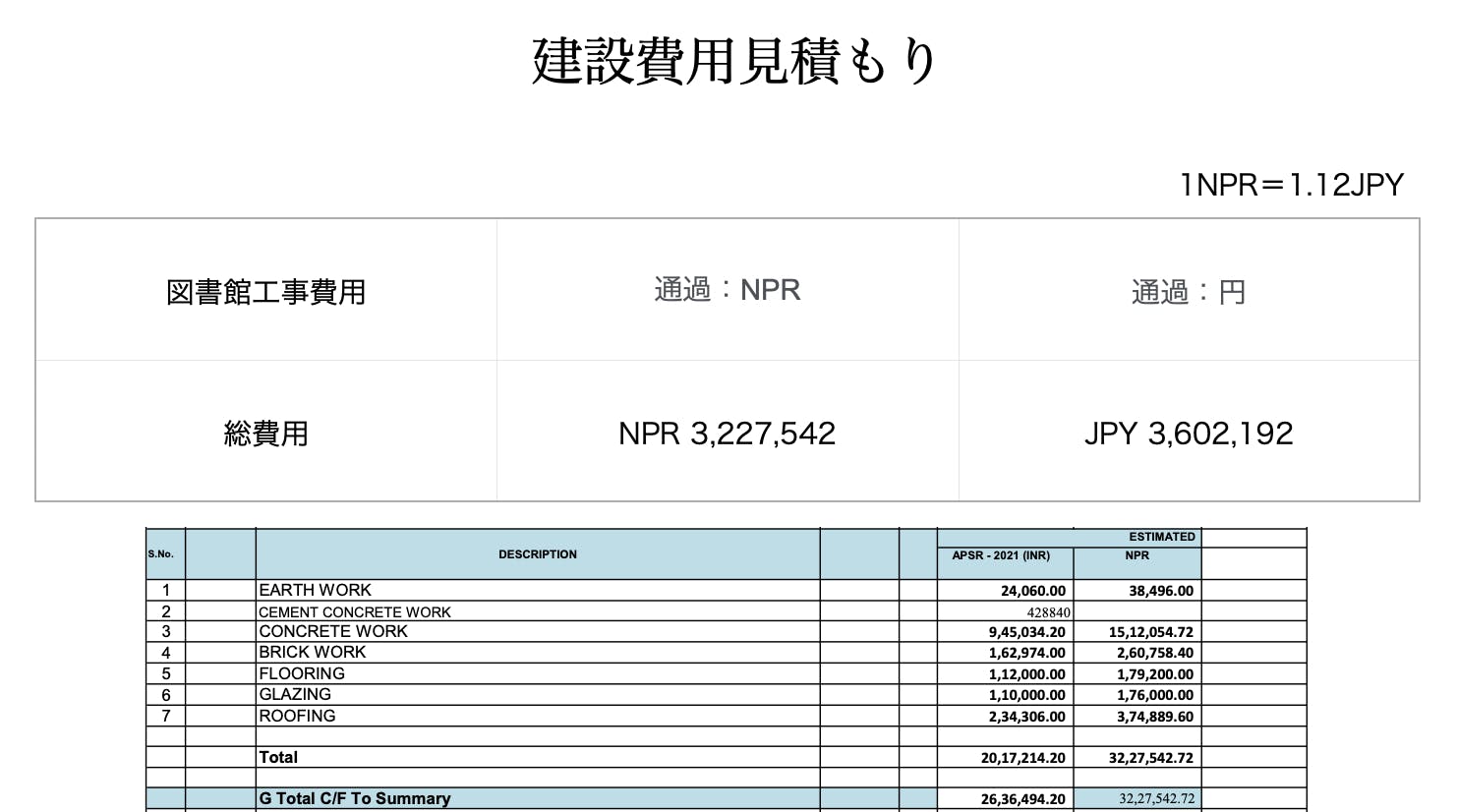Image resolution: width=1457 pixels, height=812 pixels.
Task: Select the S.No. column header
Action: pos(161,554)
